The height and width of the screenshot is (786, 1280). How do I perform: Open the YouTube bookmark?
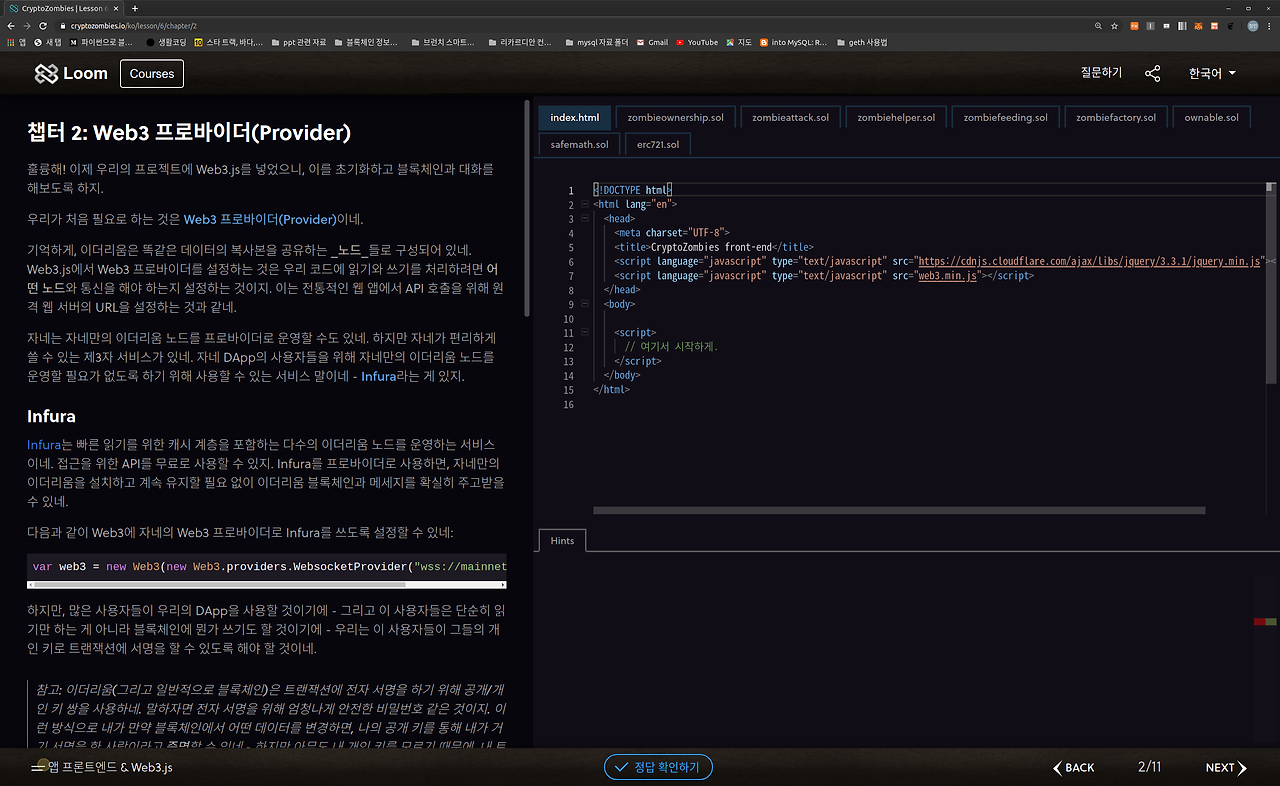(x=697, y=43)
